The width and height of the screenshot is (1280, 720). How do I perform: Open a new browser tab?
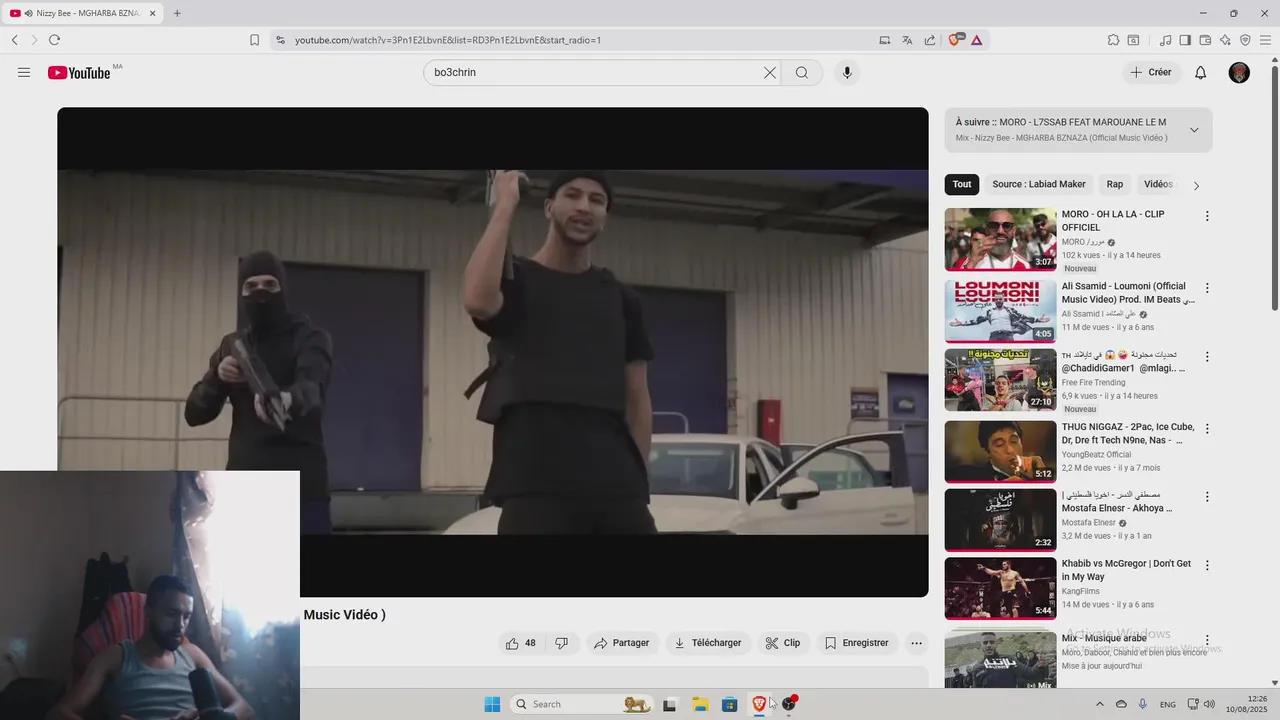(x=177, y=13)
